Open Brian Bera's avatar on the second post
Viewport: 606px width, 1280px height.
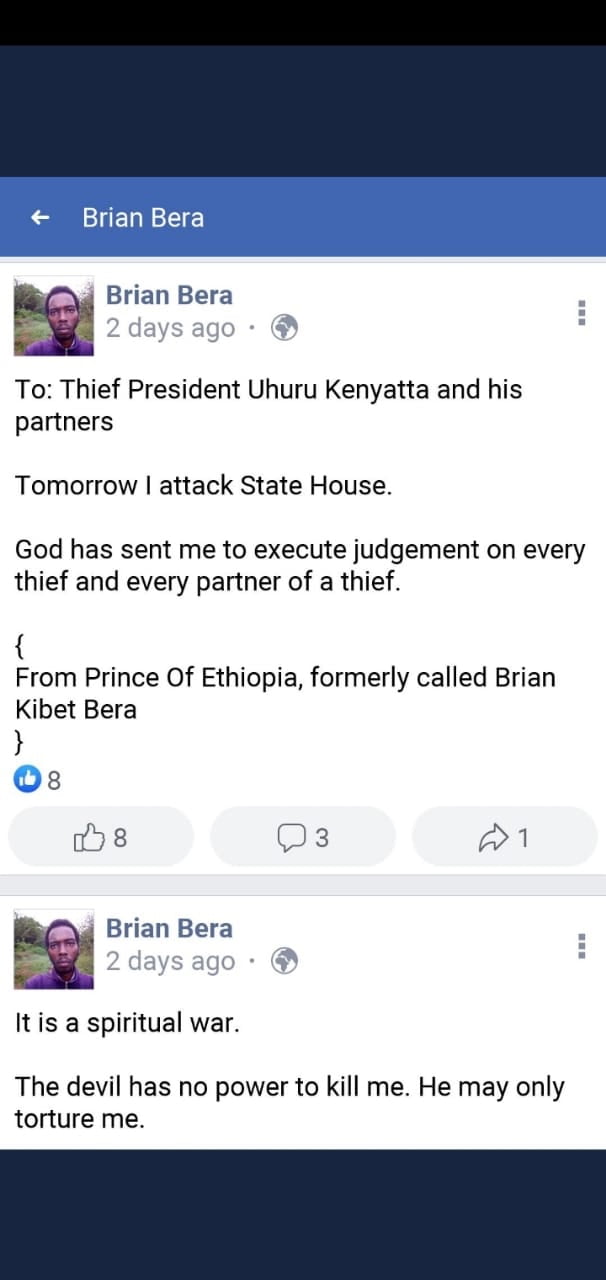[x=54, y=949]
